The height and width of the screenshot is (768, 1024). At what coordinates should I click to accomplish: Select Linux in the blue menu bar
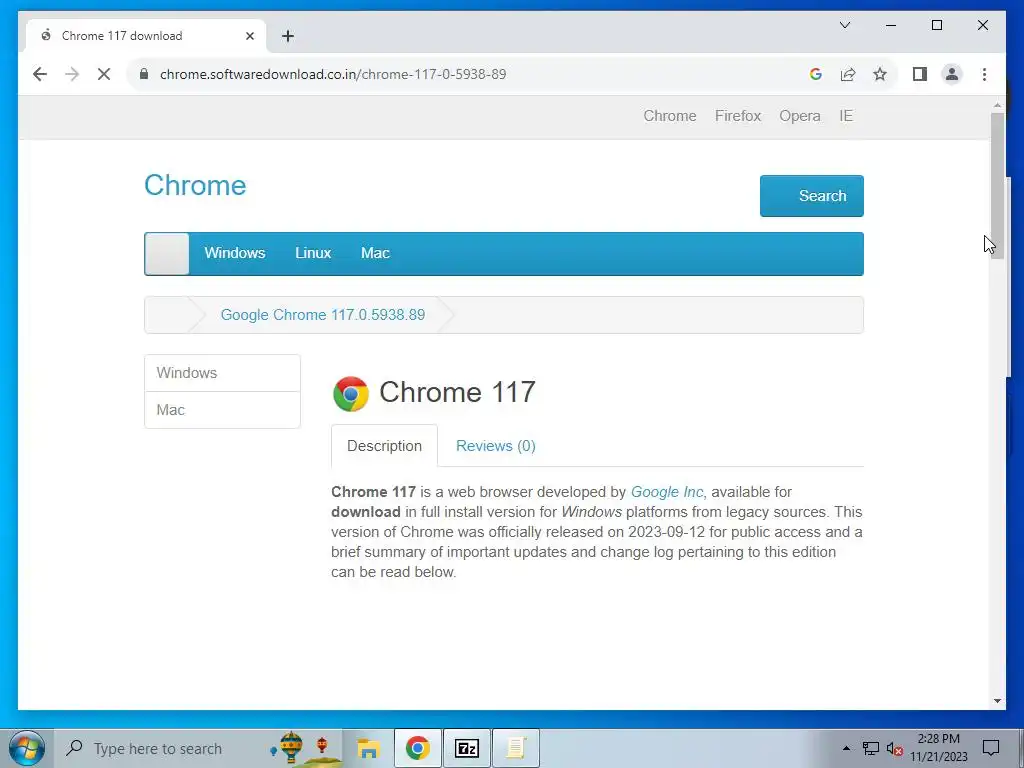313,253
